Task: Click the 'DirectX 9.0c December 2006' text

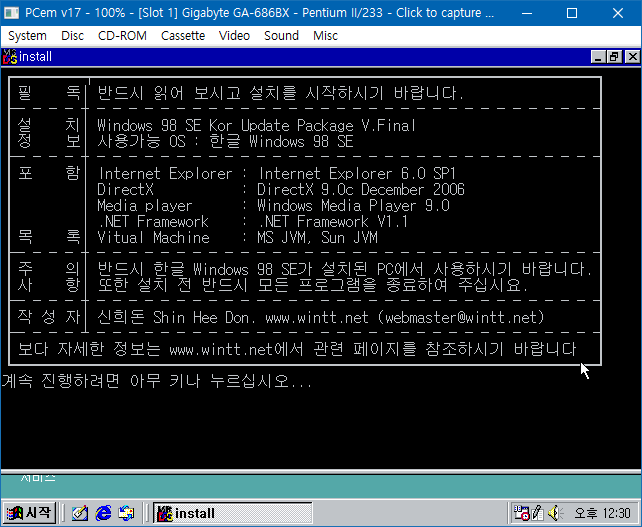Action: (x=361, y=190)
